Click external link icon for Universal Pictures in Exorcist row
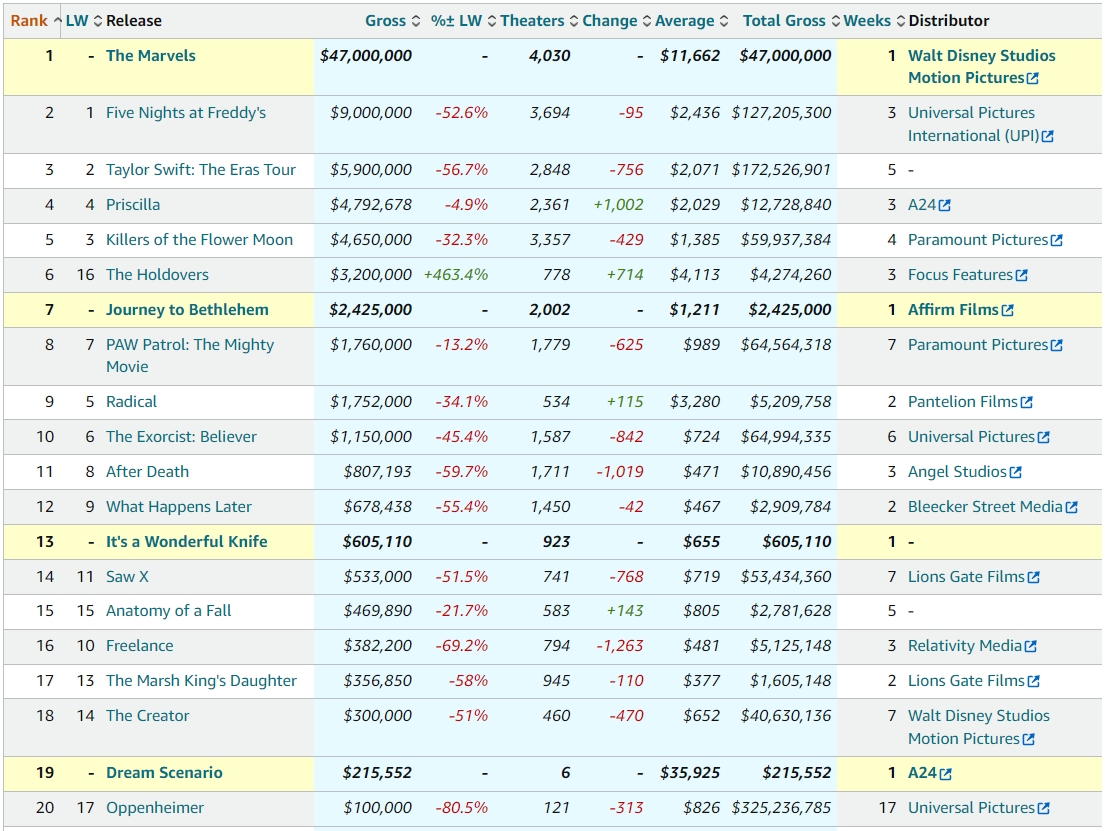 point(1043,437)
